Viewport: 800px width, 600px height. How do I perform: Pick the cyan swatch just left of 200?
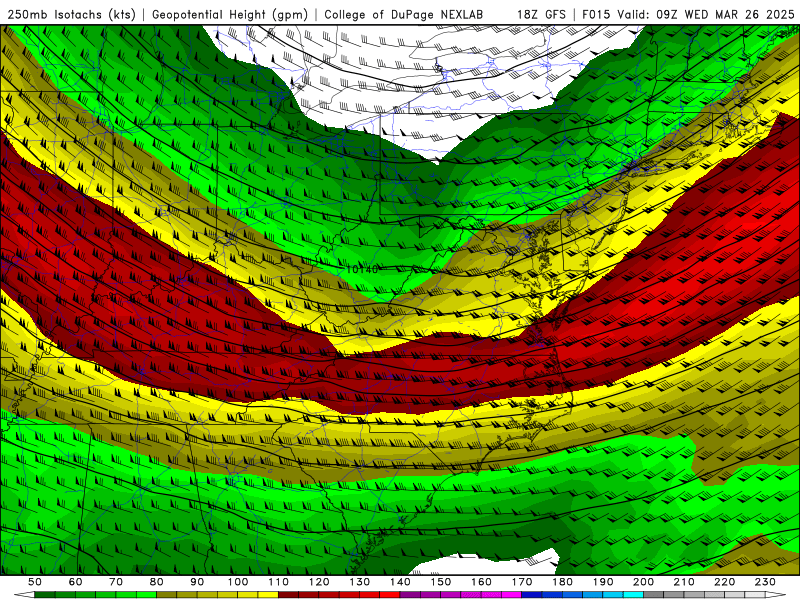coord(634,594)
